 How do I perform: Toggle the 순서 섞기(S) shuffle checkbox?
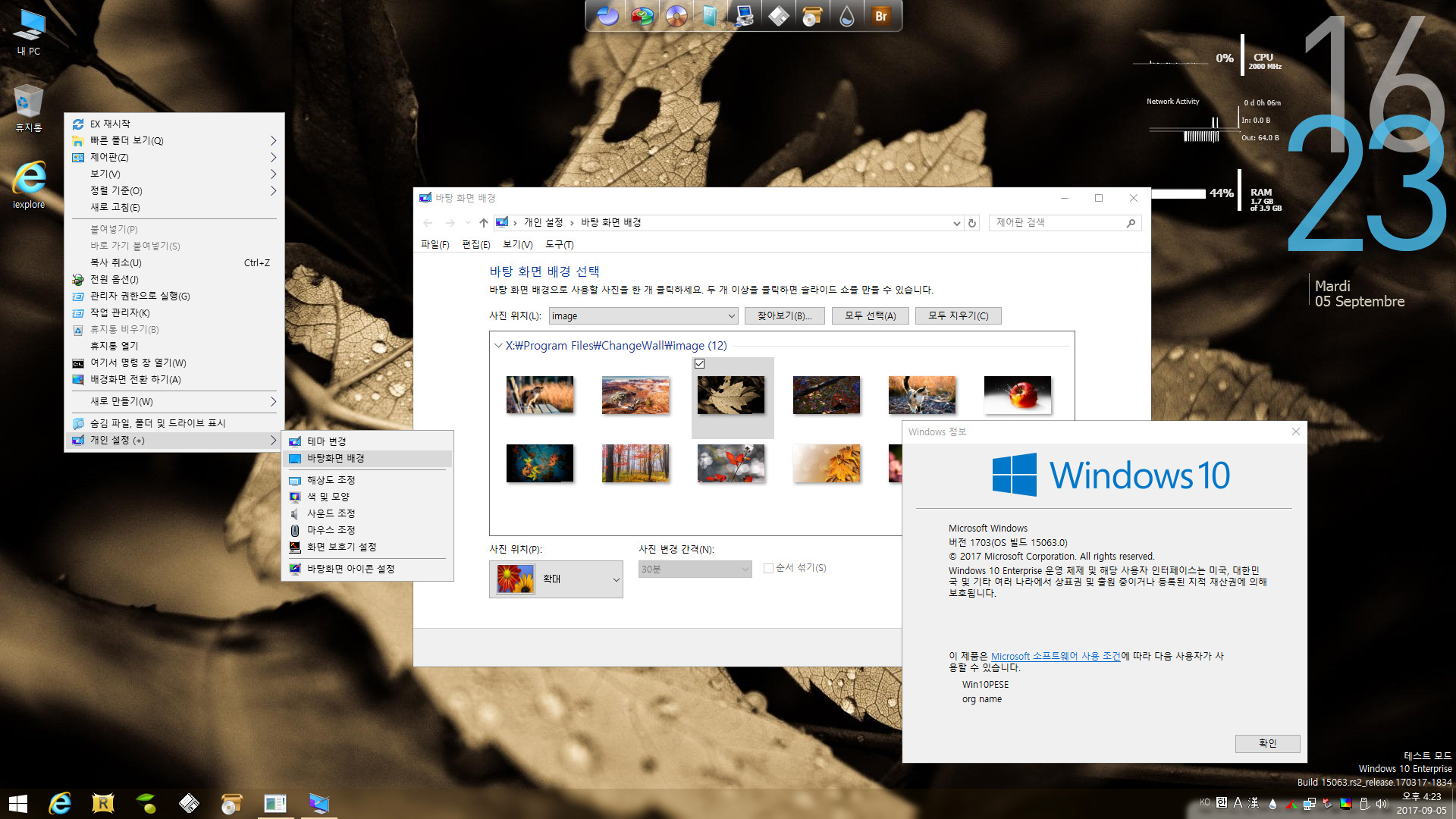[768, 568]
